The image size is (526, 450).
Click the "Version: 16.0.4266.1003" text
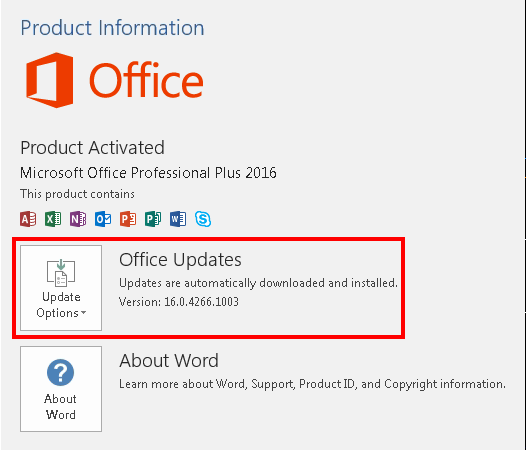point(179,302)
